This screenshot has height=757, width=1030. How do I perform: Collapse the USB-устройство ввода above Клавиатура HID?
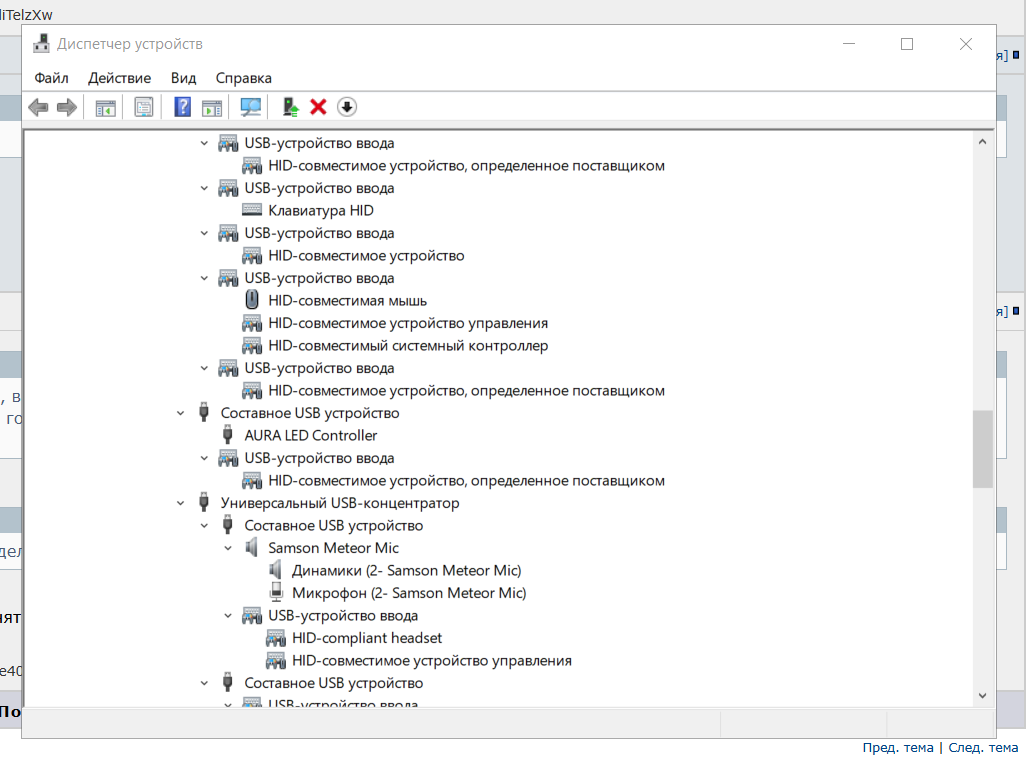(204, 188)
